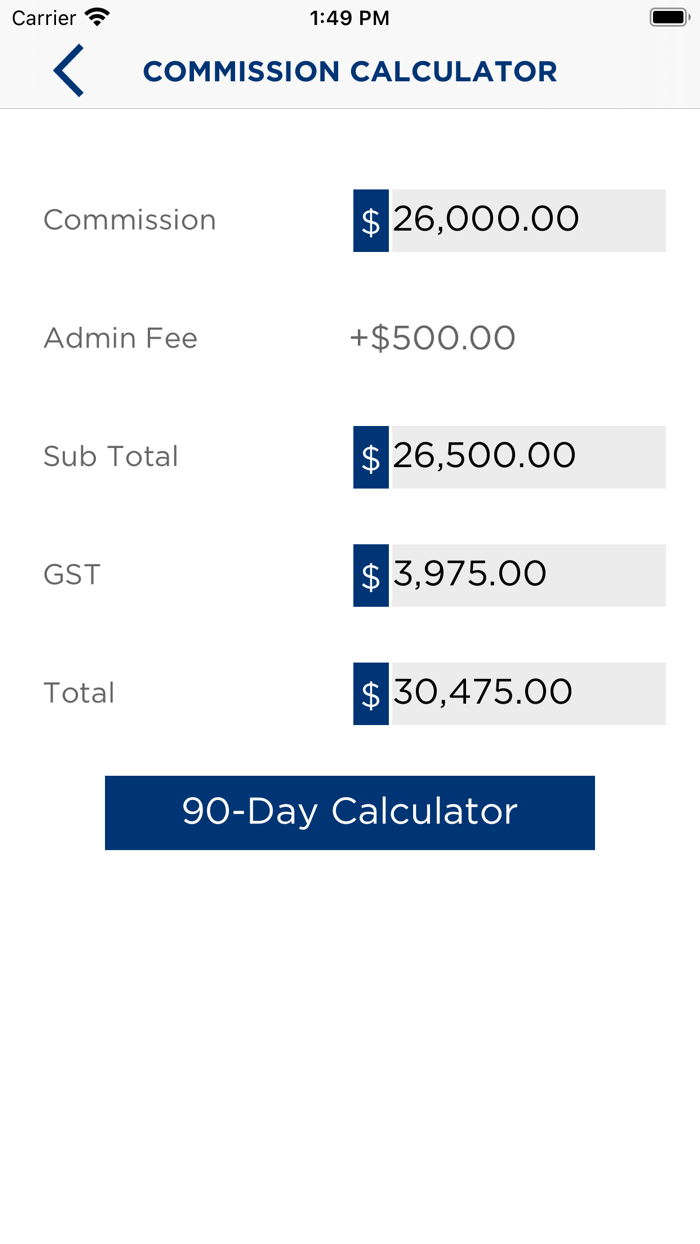
Task: Click the Admin Fee label
Action: (120, 338)
